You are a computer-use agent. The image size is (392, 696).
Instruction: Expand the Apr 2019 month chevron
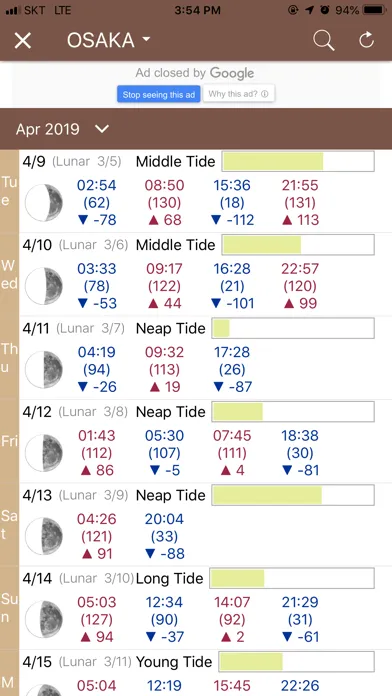pos(102,129)
